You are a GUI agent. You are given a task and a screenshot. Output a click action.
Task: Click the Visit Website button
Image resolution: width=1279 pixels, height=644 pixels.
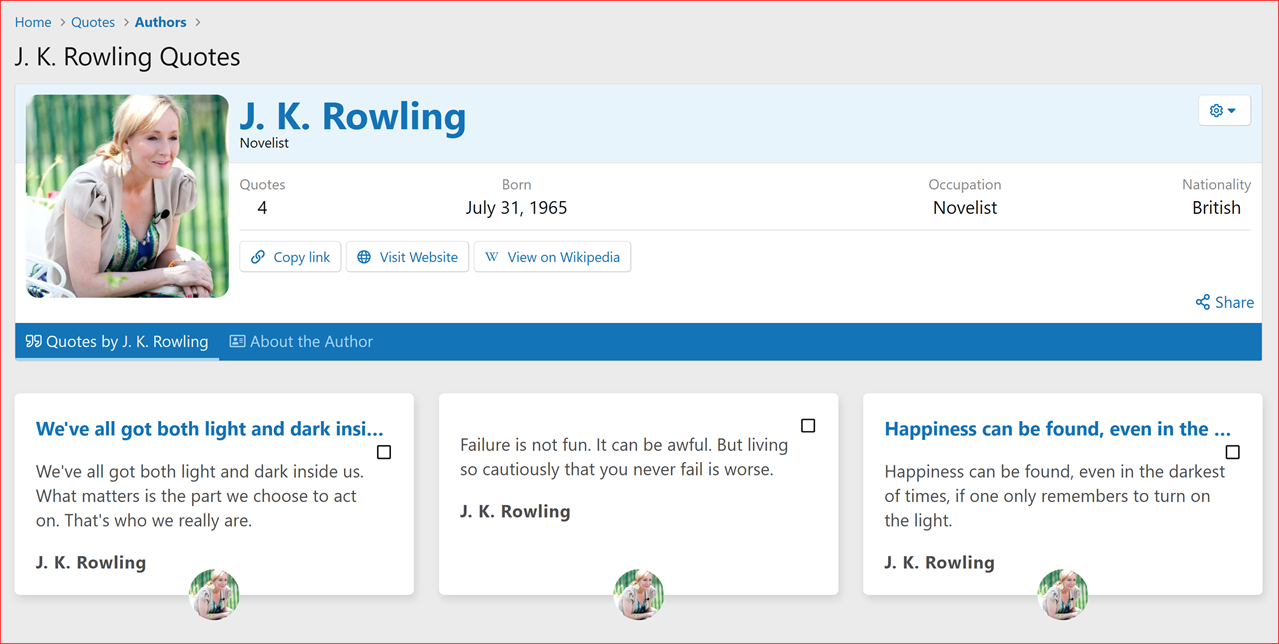tap(407, 257)
